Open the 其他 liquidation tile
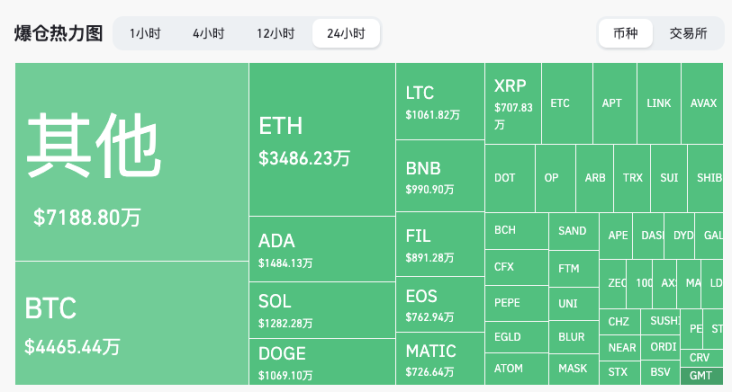Screen dimensions: 732x392 tap(132, 162)
